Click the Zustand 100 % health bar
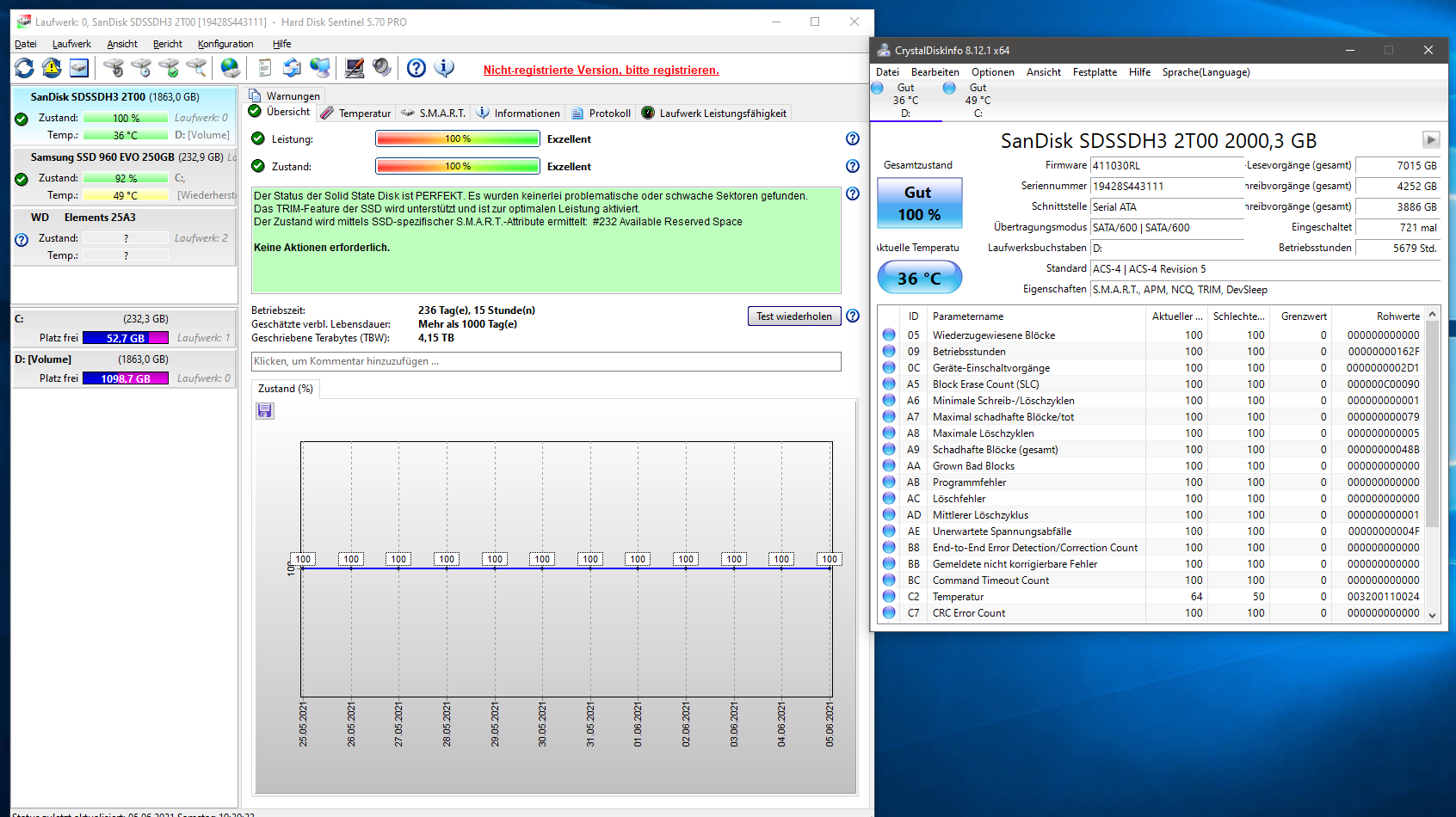This screenshot has height=817, width=1456. [x=458, y=166]
